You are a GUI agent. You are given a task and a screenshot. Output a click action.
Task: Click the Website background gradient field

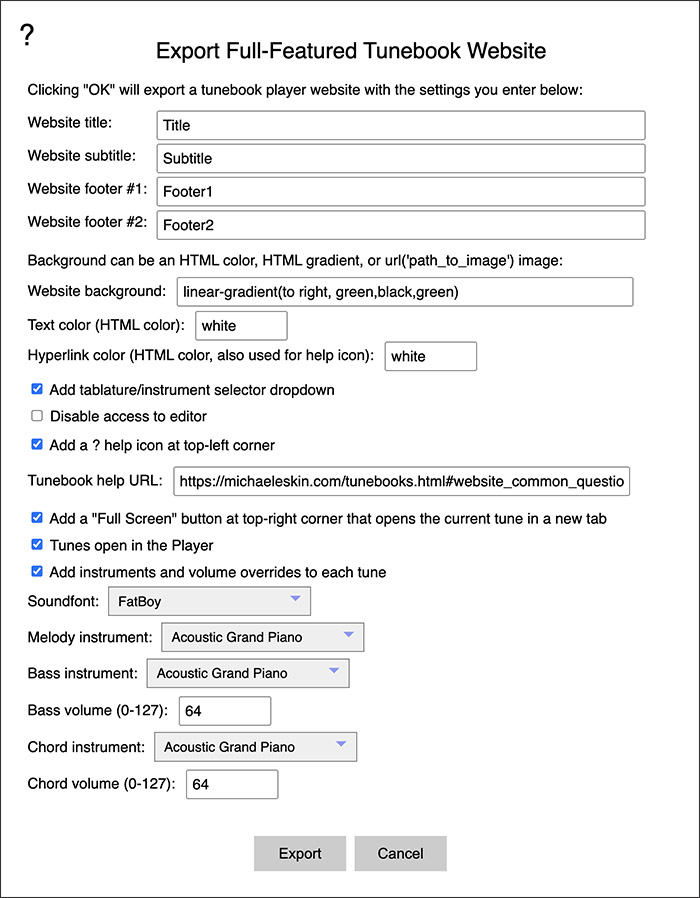405,292
